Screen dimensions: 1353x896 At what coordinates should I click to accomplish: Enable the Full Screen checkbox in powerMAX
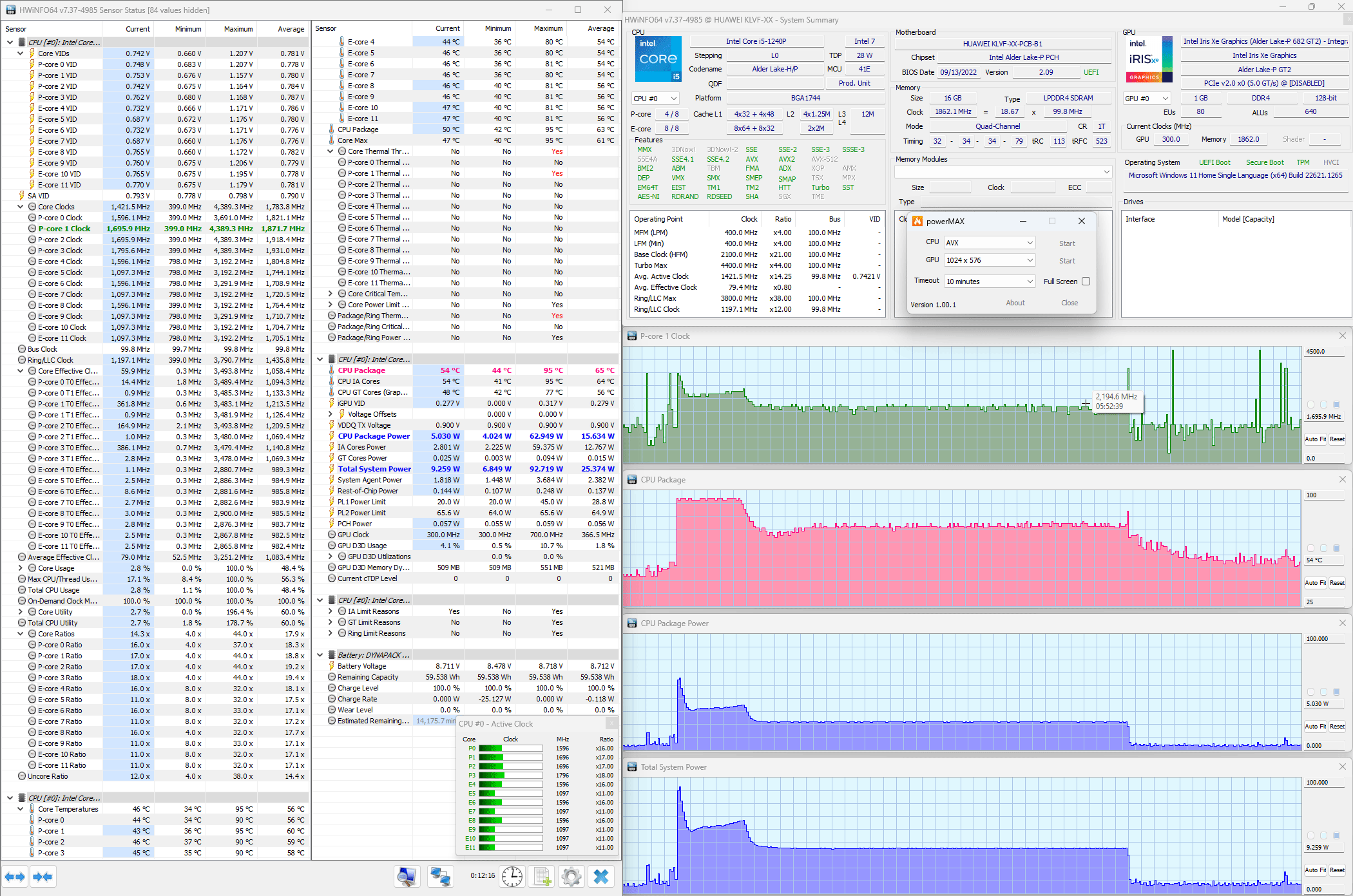pos(1086,281)
